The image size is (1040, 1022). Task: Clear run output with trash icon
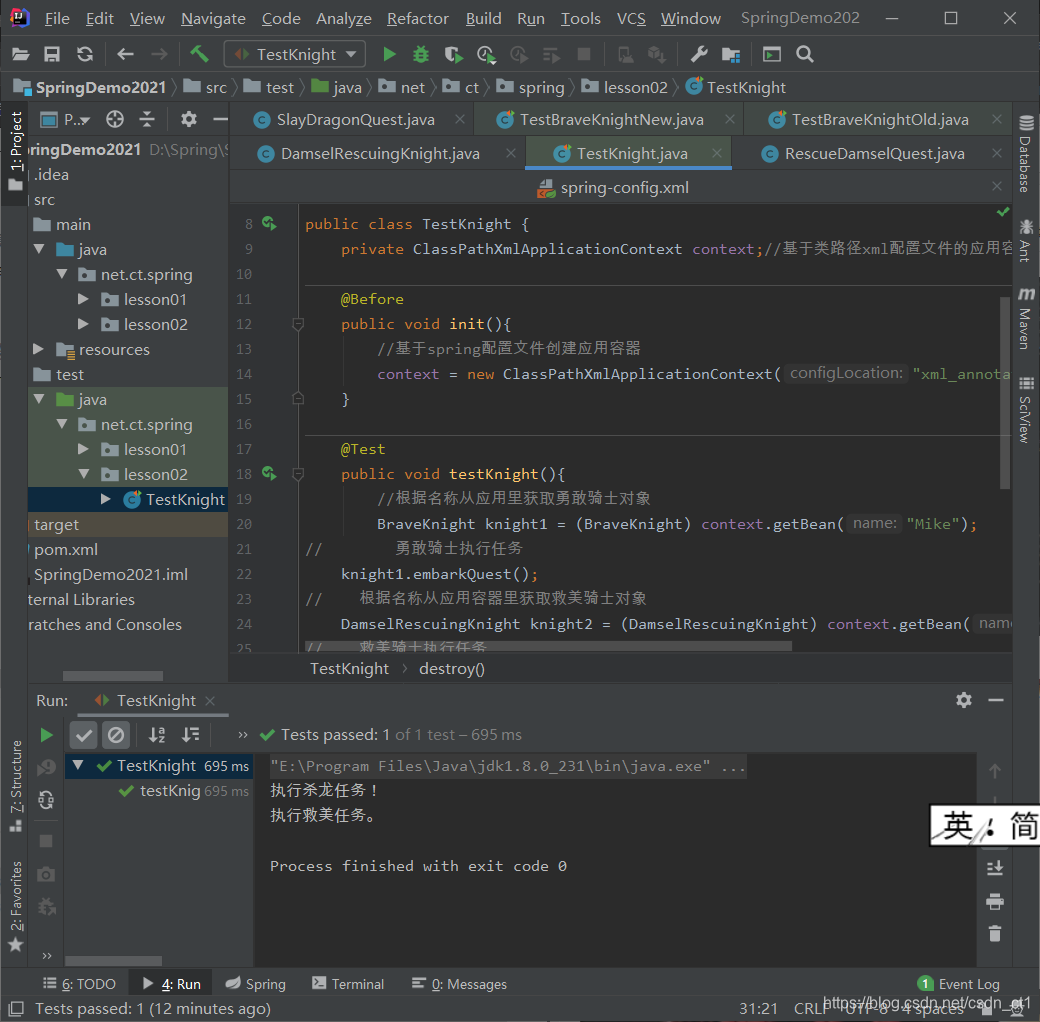coord(995,934)
